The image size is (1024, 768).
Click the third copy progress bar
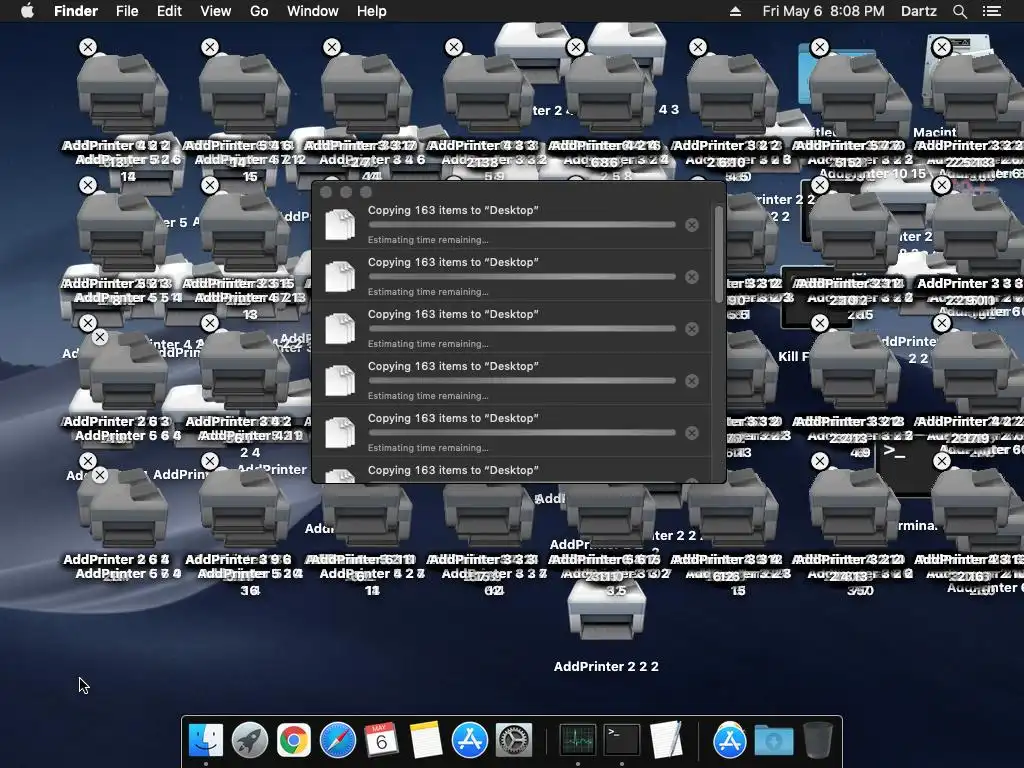click(522, 328)
